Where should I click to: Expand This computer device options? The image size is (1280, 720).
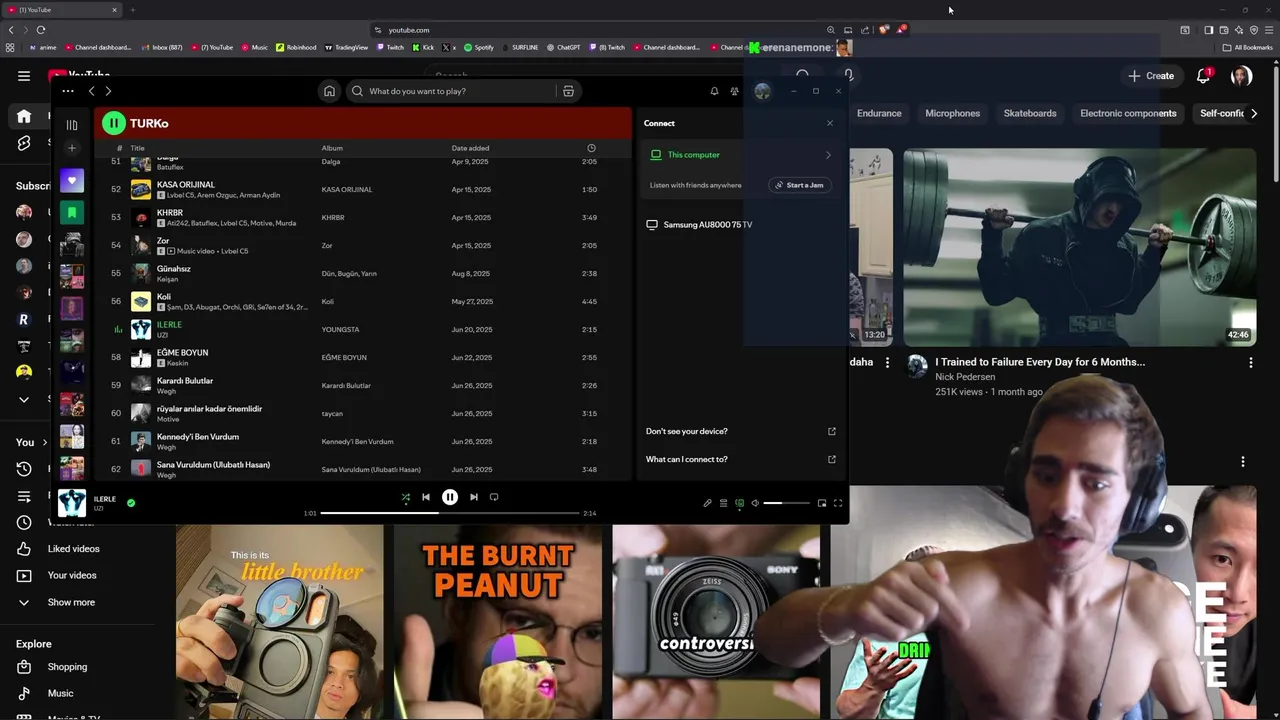(x=828, y=155)
